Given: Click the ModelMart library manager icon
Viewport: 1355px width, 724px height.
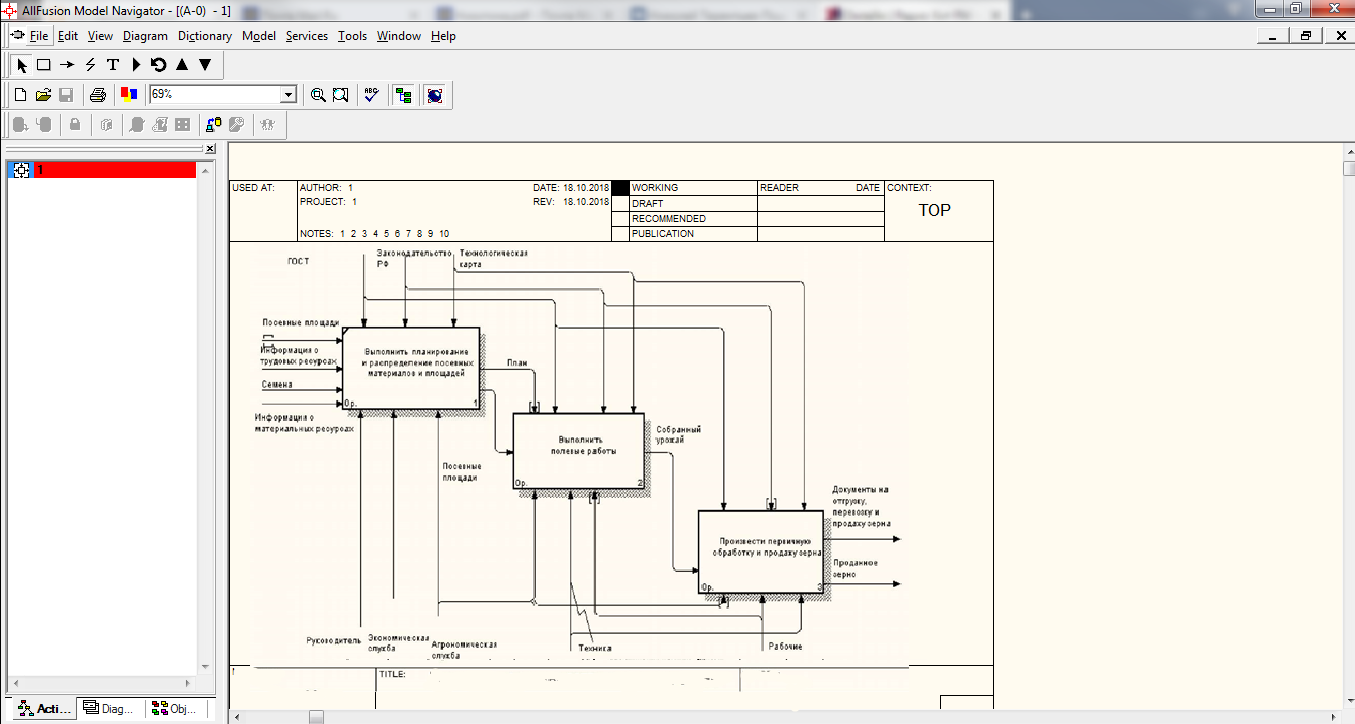Looking at the screenshot, I should tap(213, 125).
